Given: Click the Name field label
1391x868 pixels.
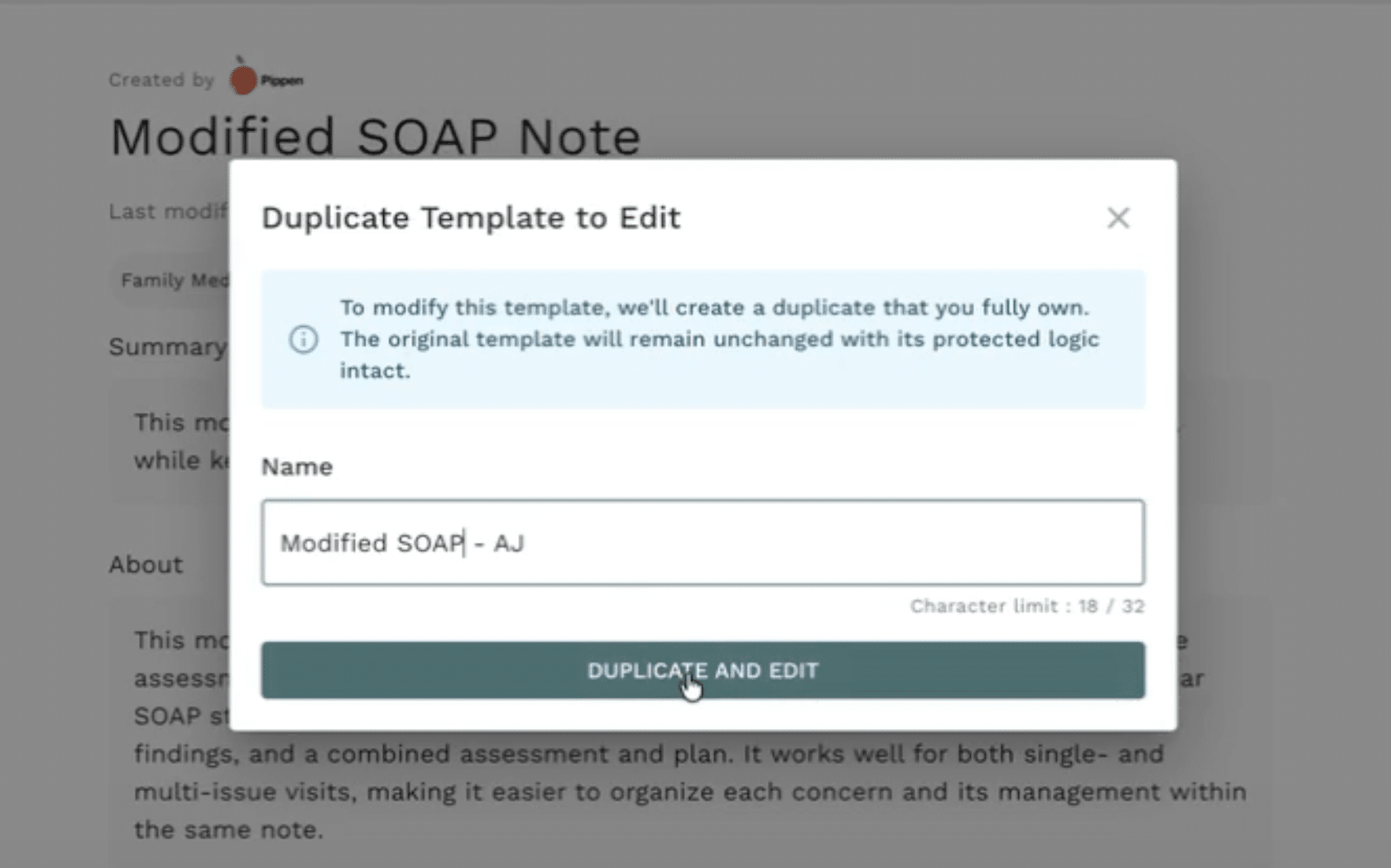Looking at the screenshot, I should pyautogui.click(x=297, y=467).
